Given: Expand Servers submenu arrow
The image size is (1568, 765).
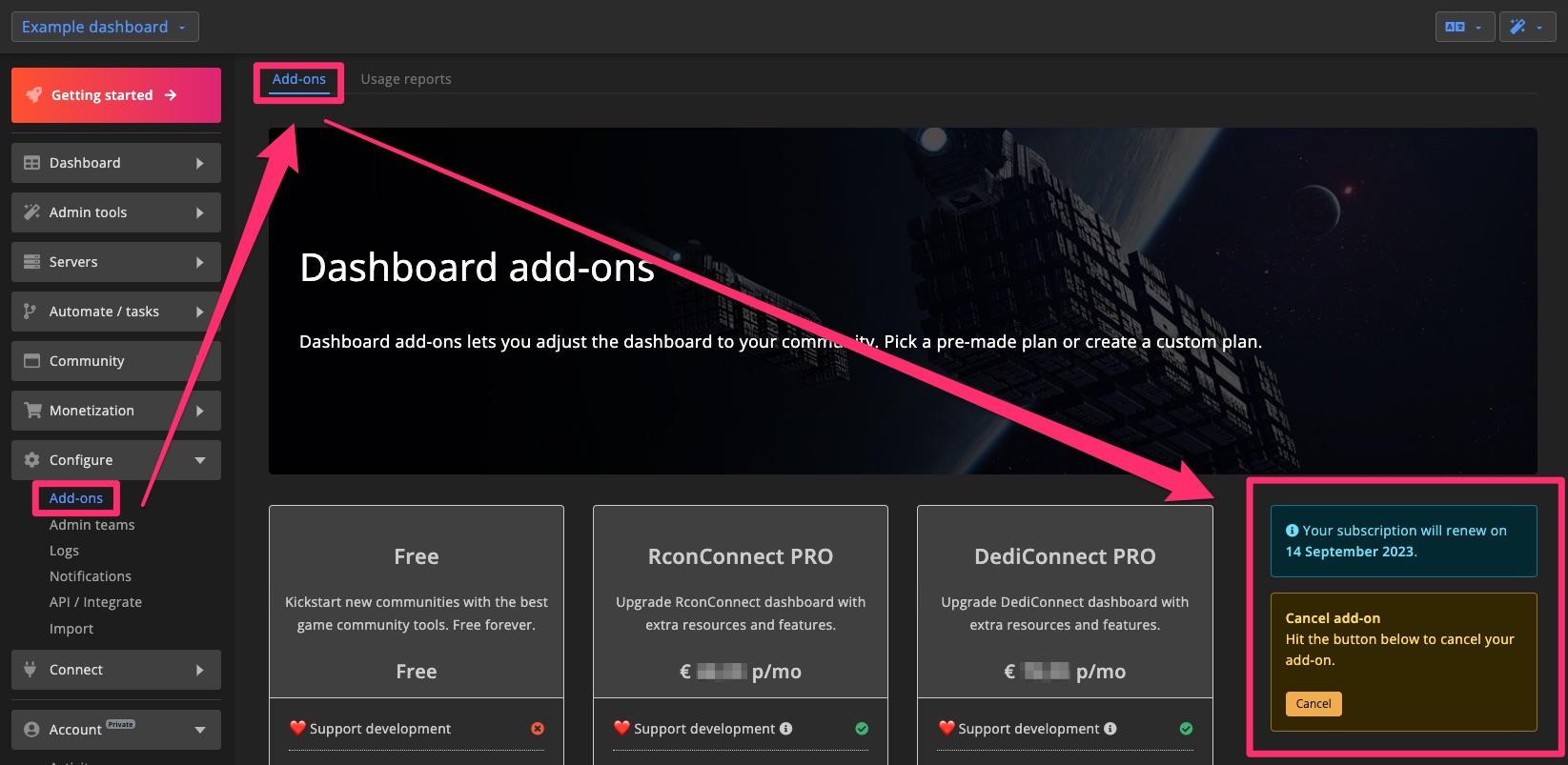Looking at the screenshot, I should coord(199,262).
